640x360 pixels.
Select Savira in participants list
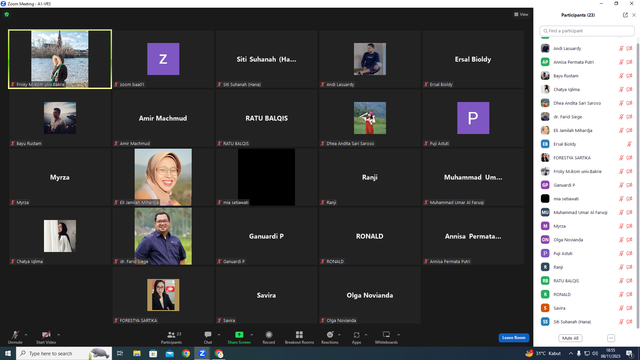coord(587,308)
